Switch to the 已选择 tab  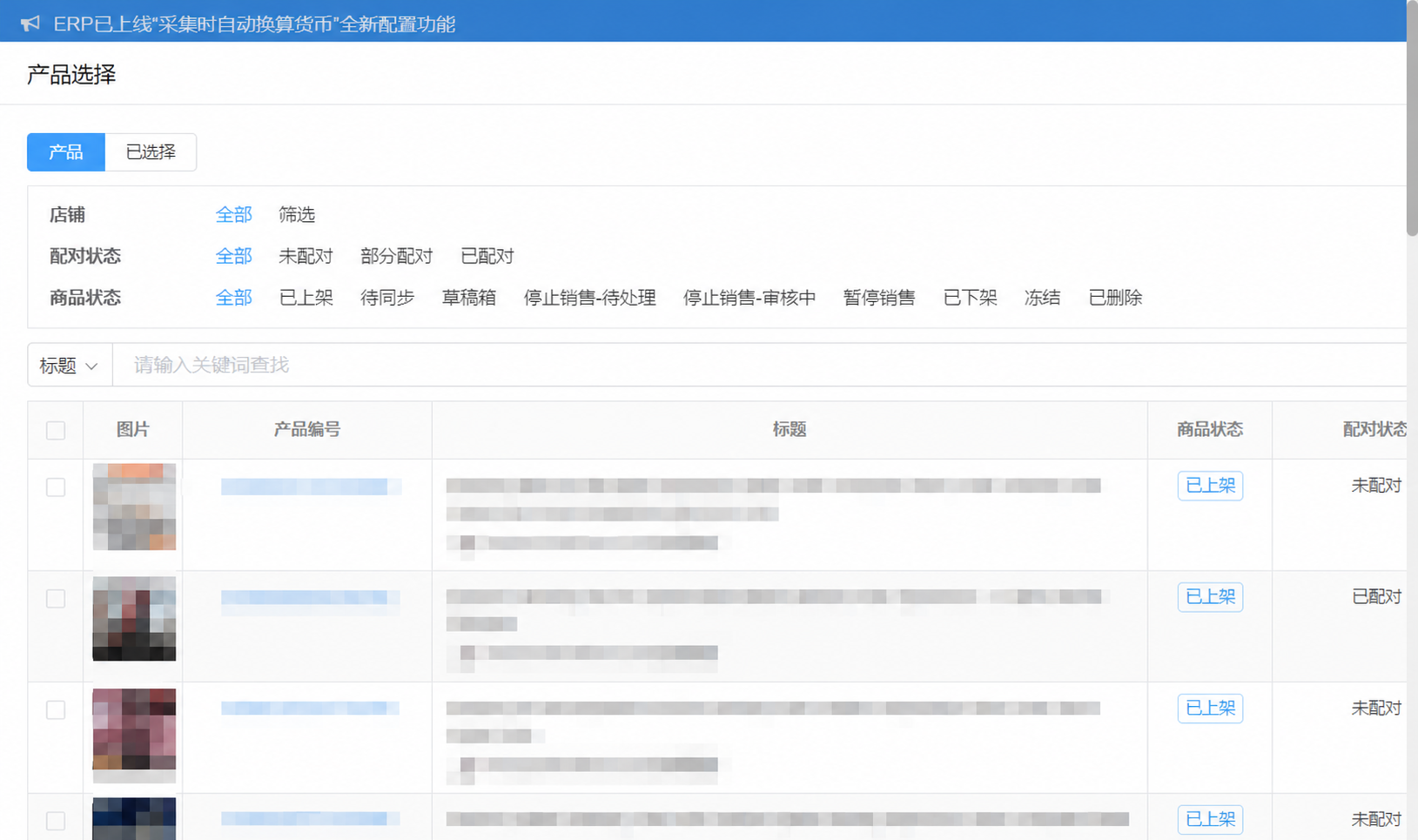pyautogui.click(x=151, y=152)
